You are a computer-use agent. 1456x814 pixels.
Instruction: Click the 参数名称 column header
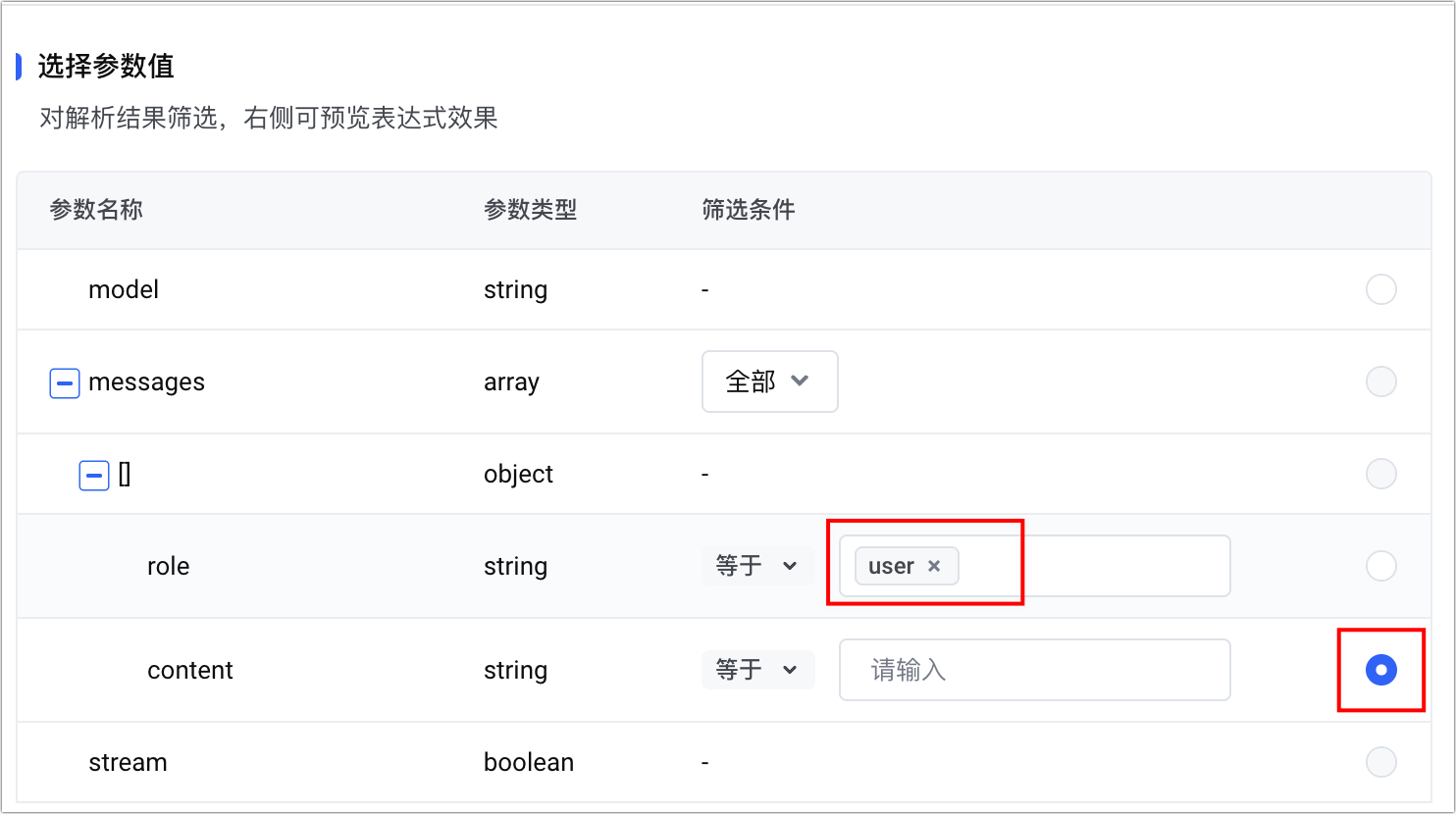tap(96, 210)
